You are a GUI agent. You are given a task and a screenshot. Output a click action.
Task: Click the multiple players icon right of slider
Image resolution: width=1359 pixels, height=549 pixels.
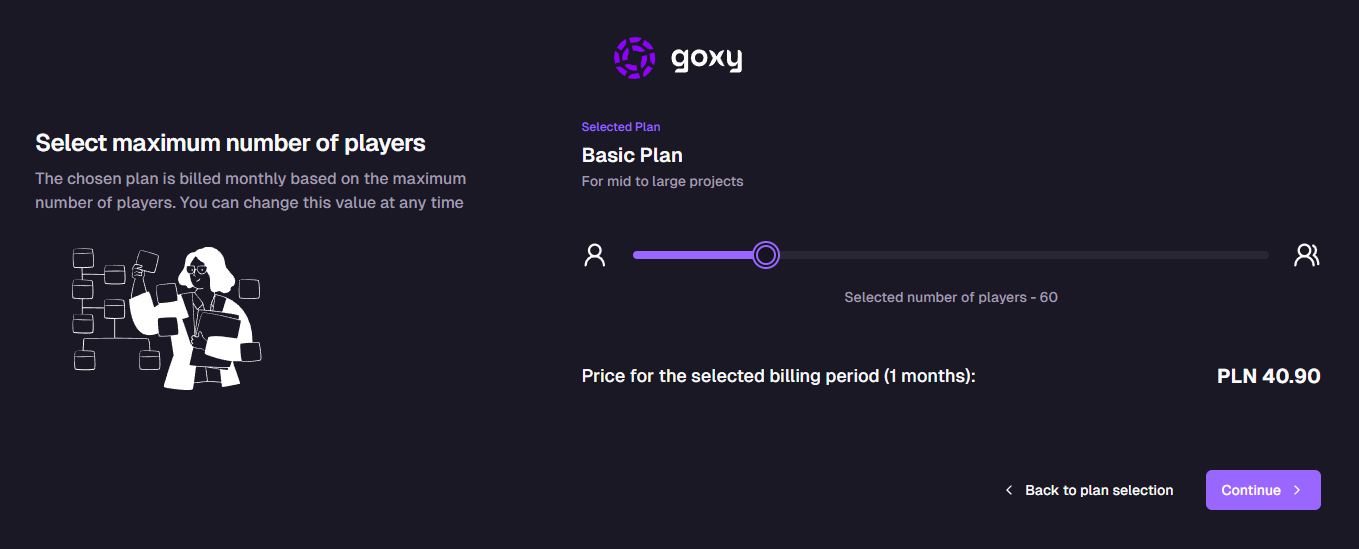(1306, 255)
